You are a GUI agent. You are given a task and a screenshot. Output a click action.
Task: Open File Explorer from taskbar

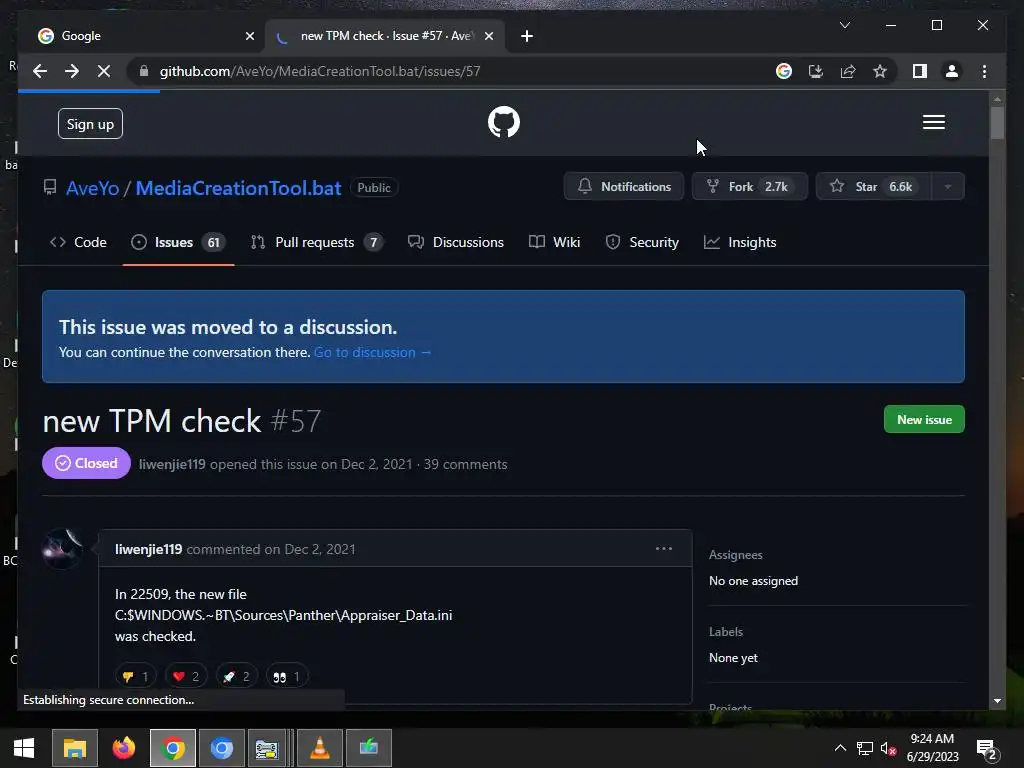pyautogui.click(x=74, y=748)
